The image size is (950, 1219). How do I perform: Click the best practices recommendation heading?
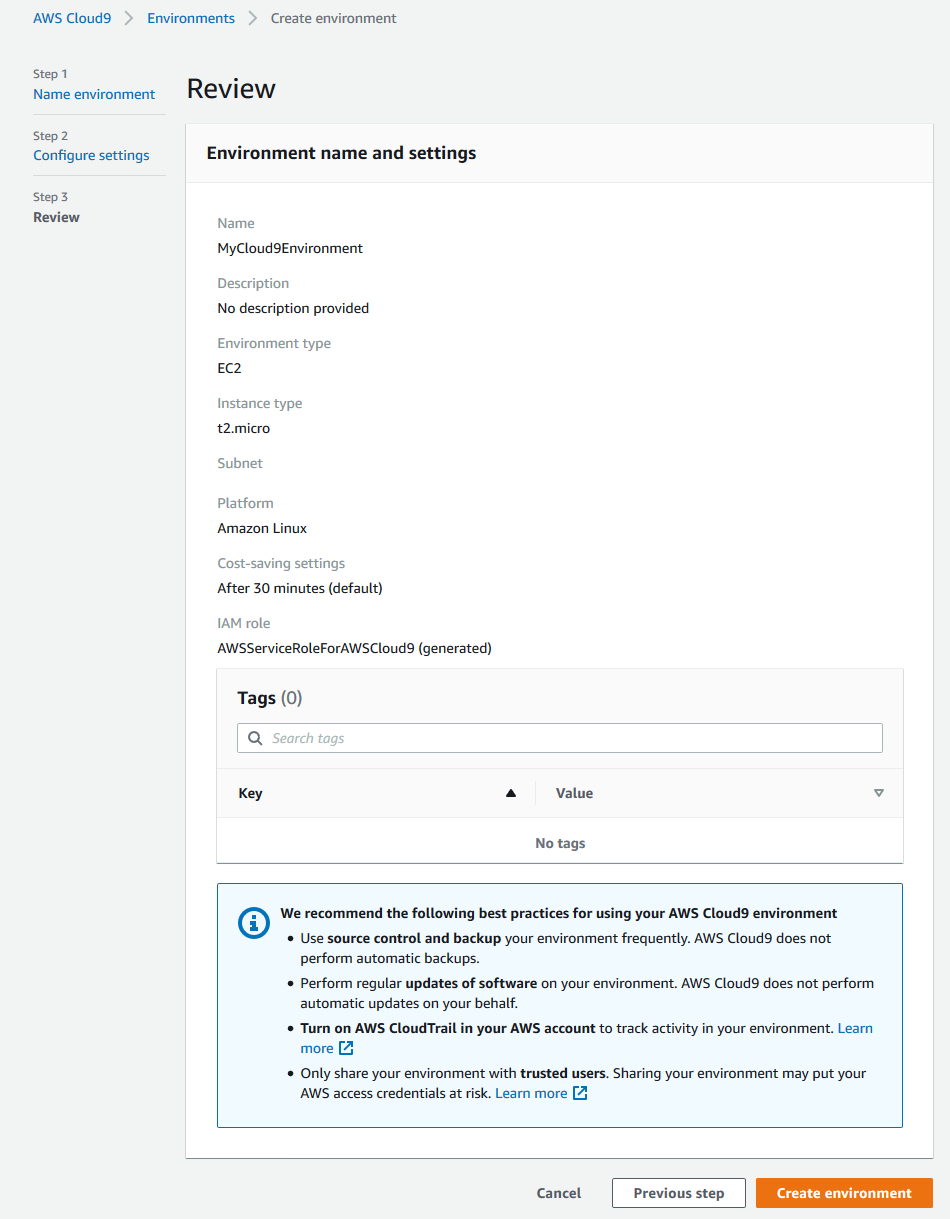(559, 913)
